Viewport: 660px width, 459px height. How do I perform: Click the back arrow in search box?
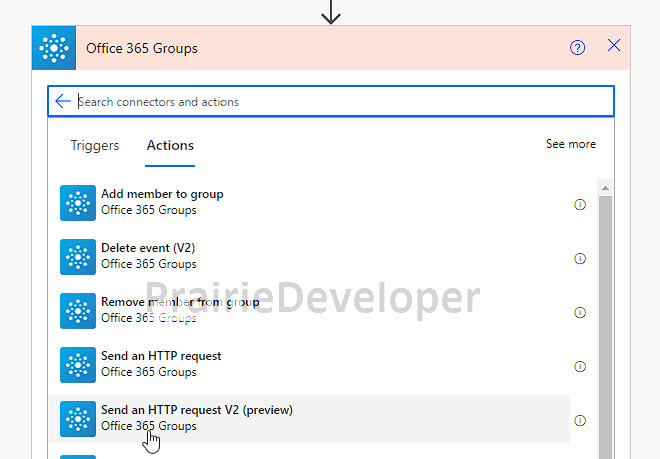click(x=63, y=101)
